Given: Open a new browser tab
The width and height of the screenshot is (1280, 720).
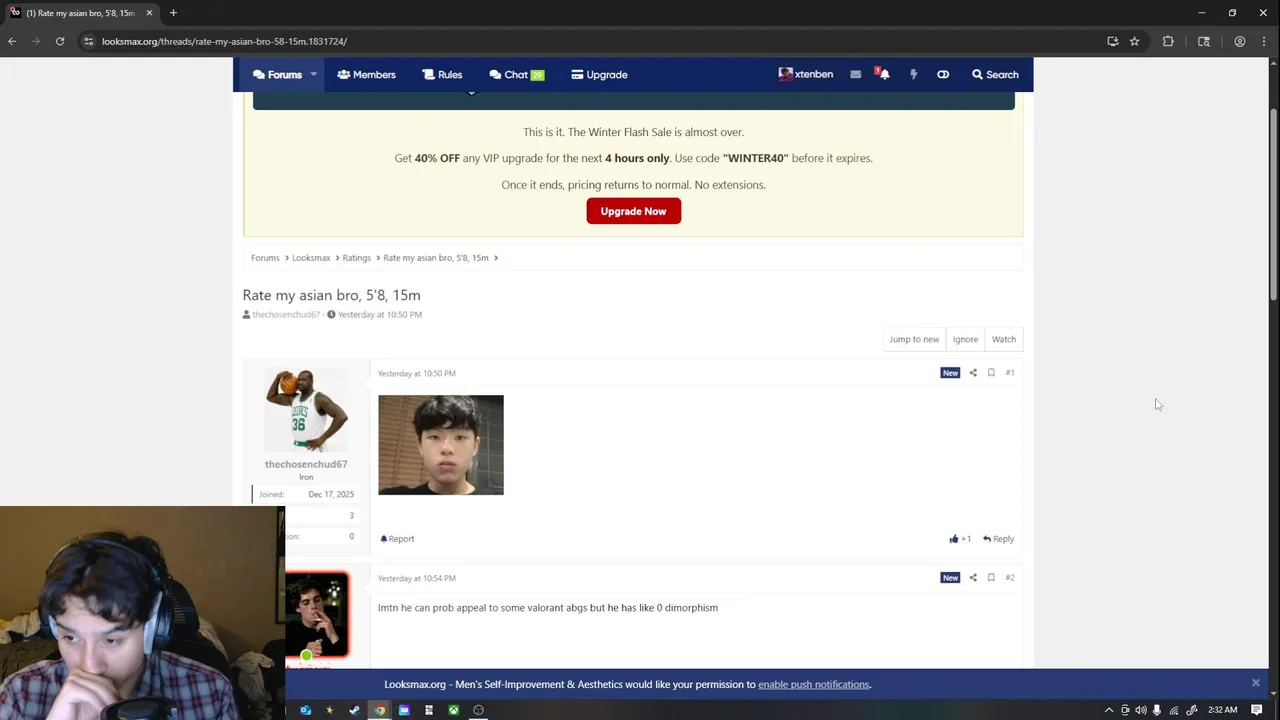Looking at the screenshot, I should tap(173, 13).
